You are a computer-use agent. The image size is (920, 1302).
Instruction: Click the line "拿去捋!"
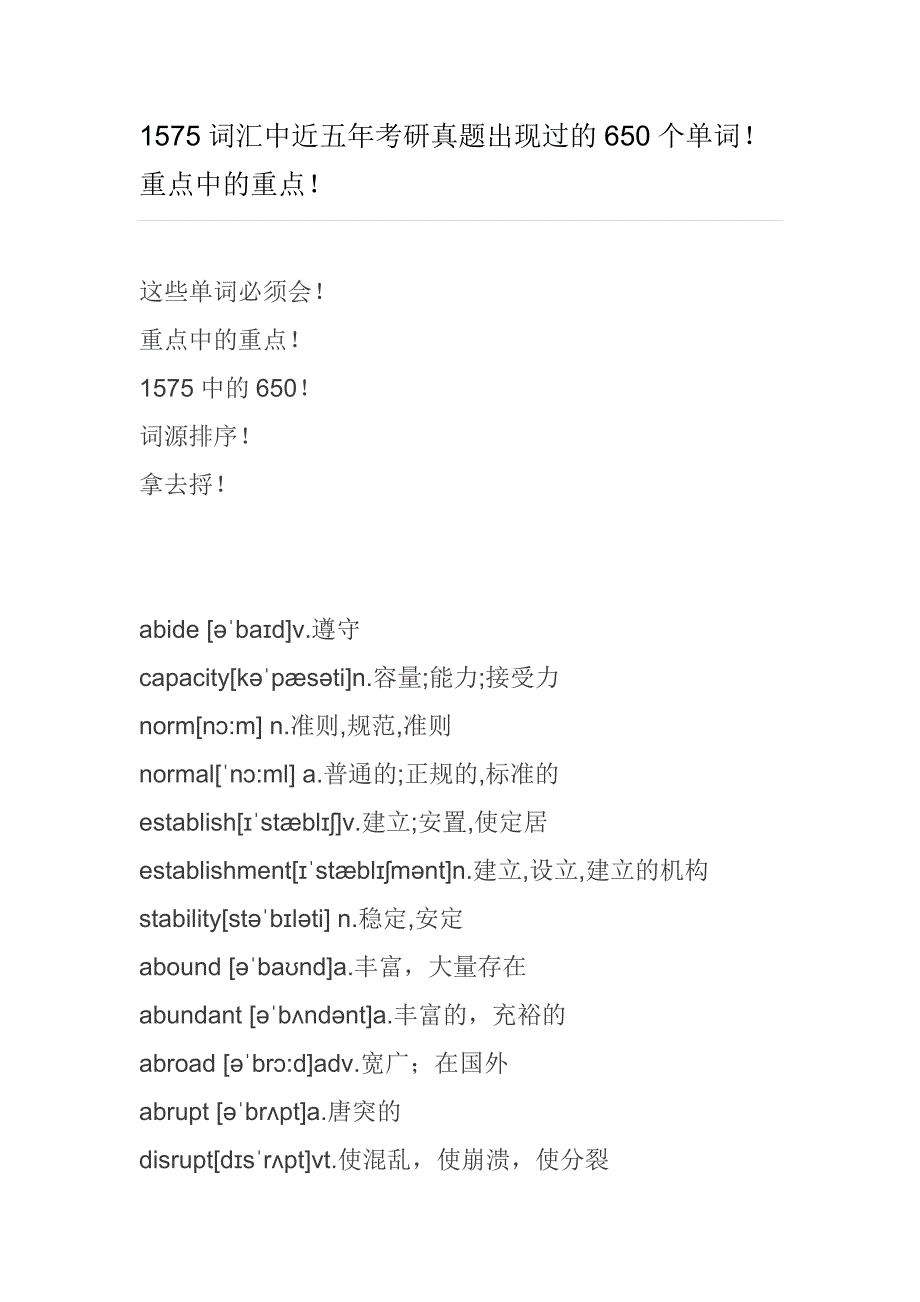183,485
